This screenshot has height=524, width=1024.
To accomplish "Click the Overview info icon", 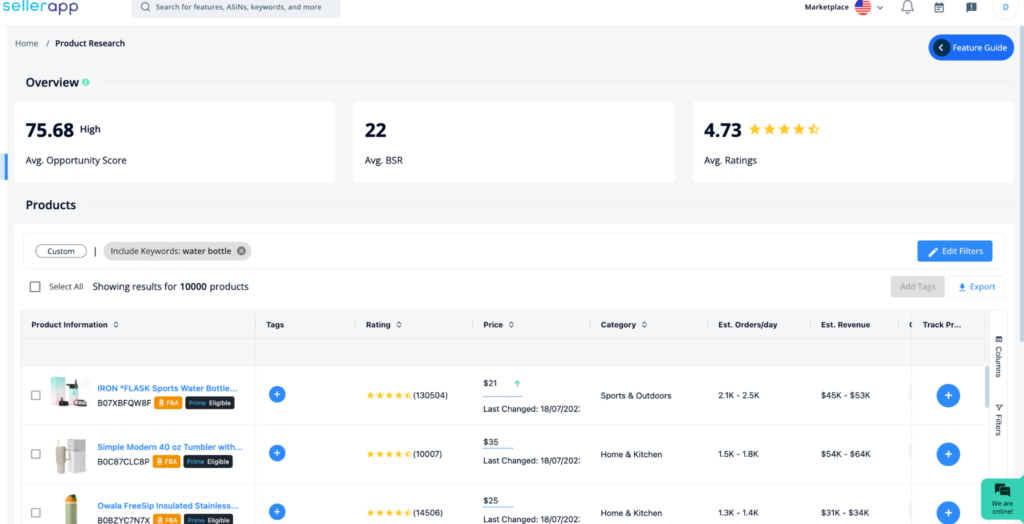I will 86,82.
